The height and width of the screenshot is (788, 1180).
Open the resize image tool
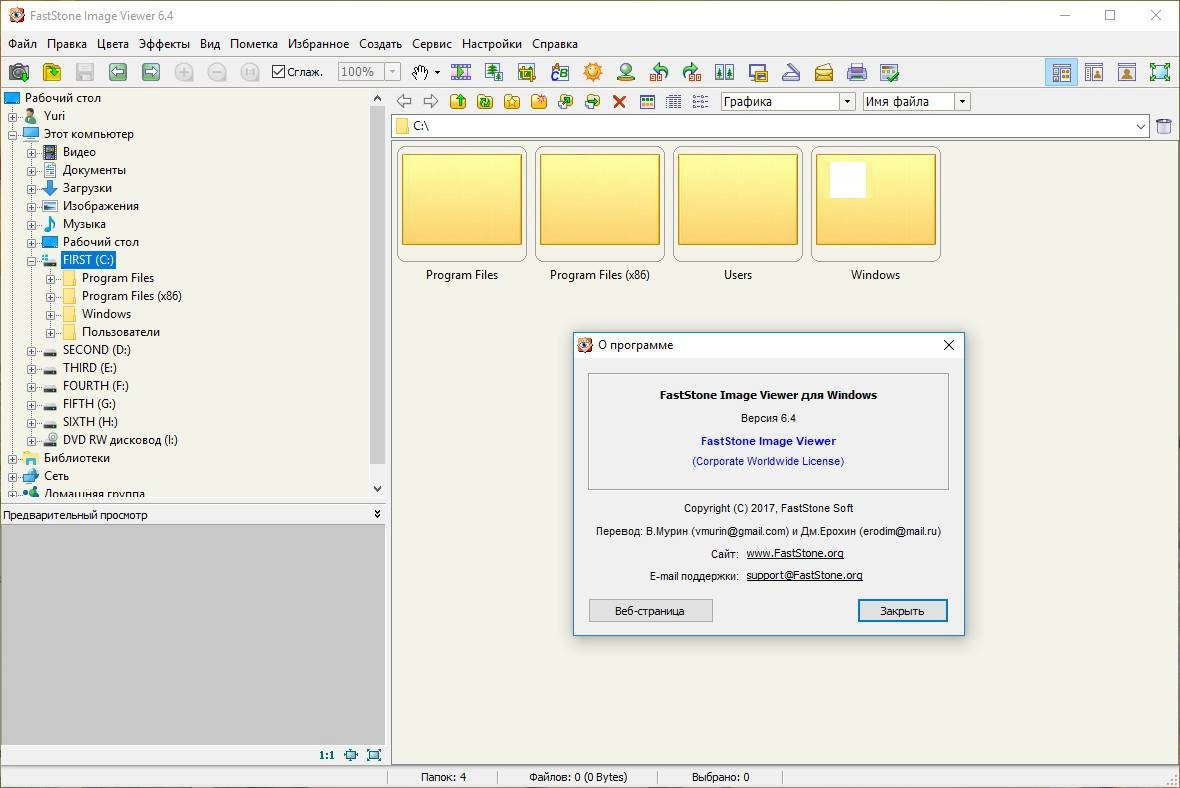click(x=494, y=72)
